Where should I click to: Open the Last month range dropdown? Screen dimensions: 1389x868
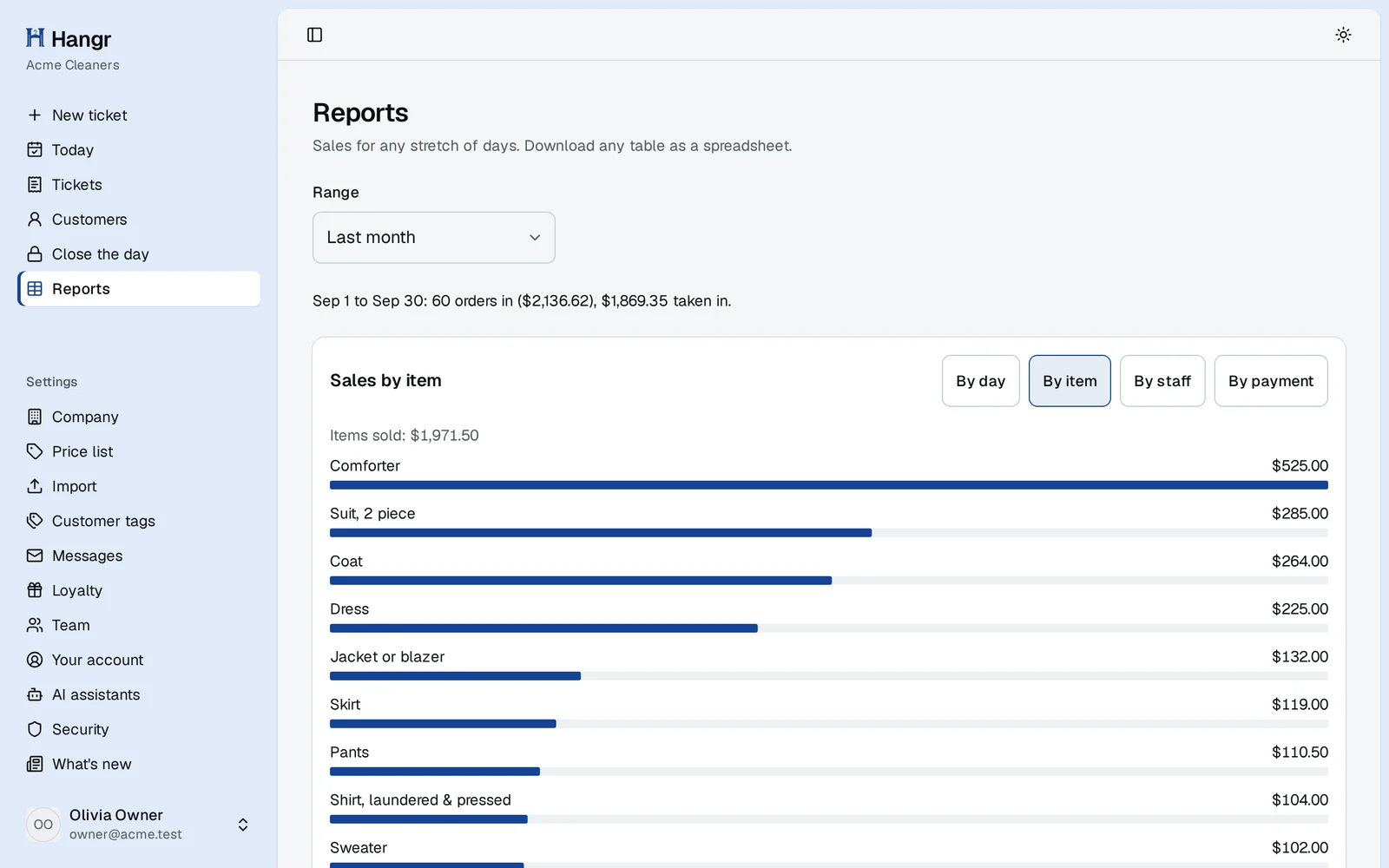(x=434, y=238)
